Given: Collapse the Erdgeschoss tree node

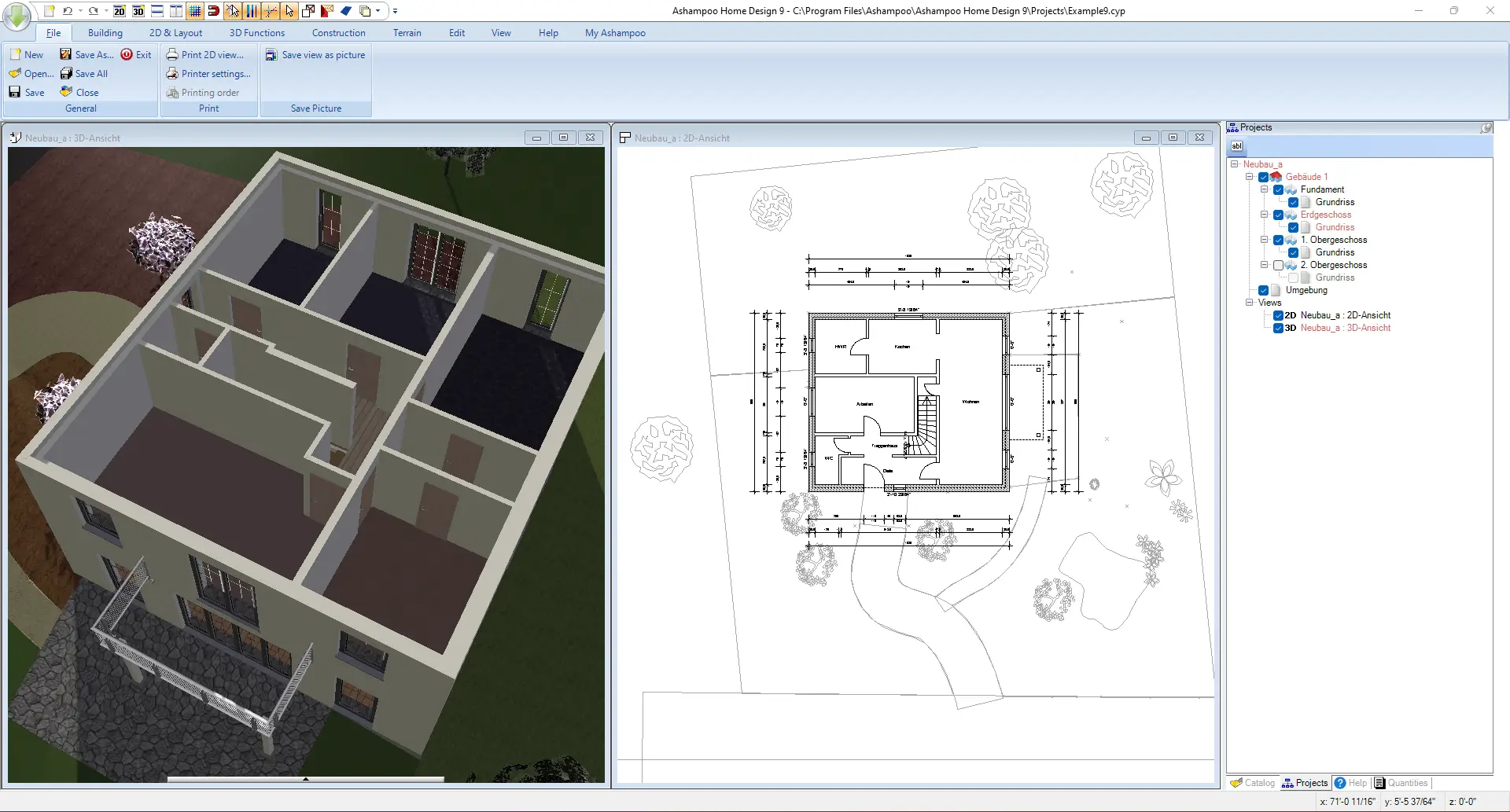Looking at the screenshot, I should (1264, 215).
